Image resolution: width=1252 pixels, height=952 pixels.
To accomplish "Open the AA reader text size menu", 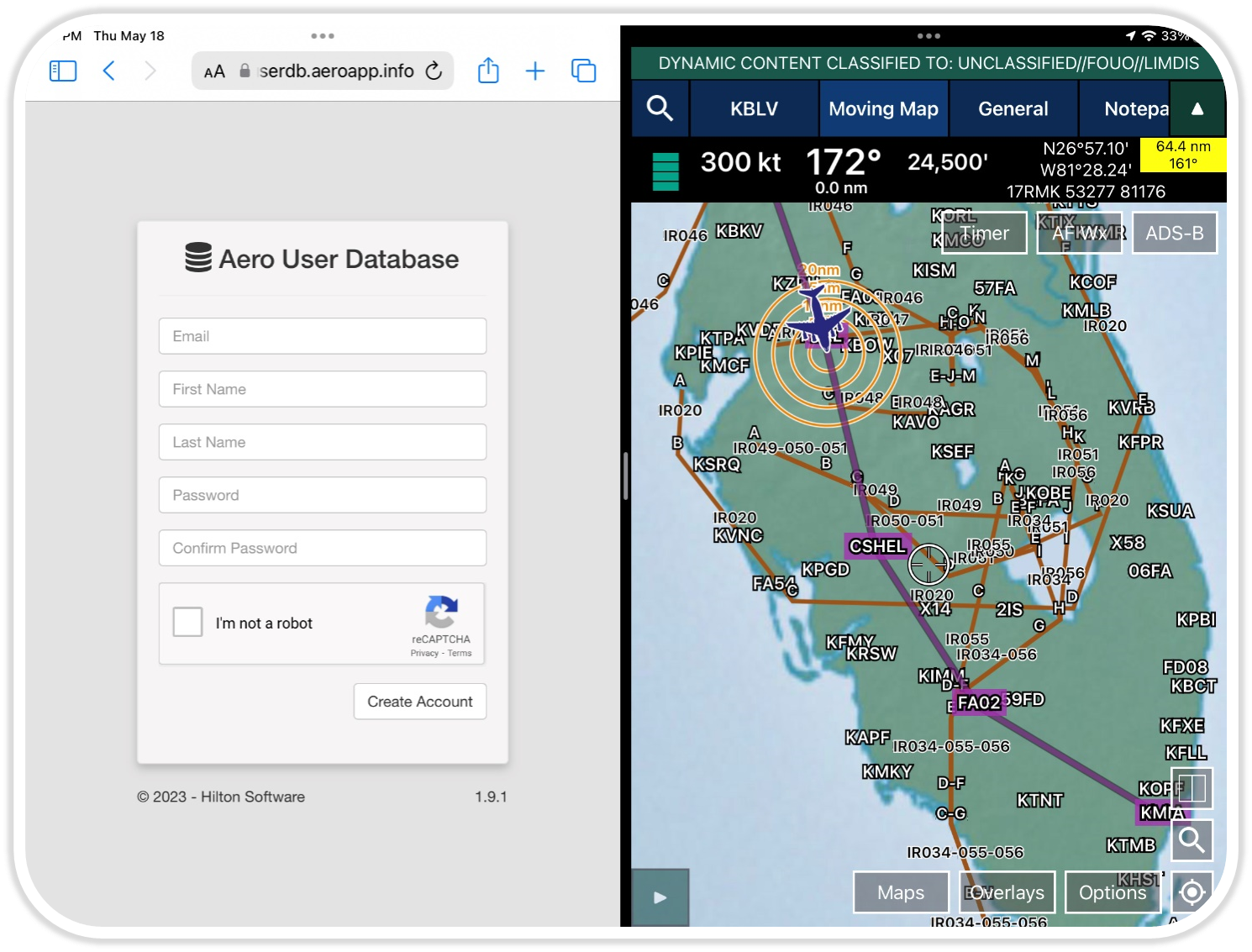I will (215, 71).
